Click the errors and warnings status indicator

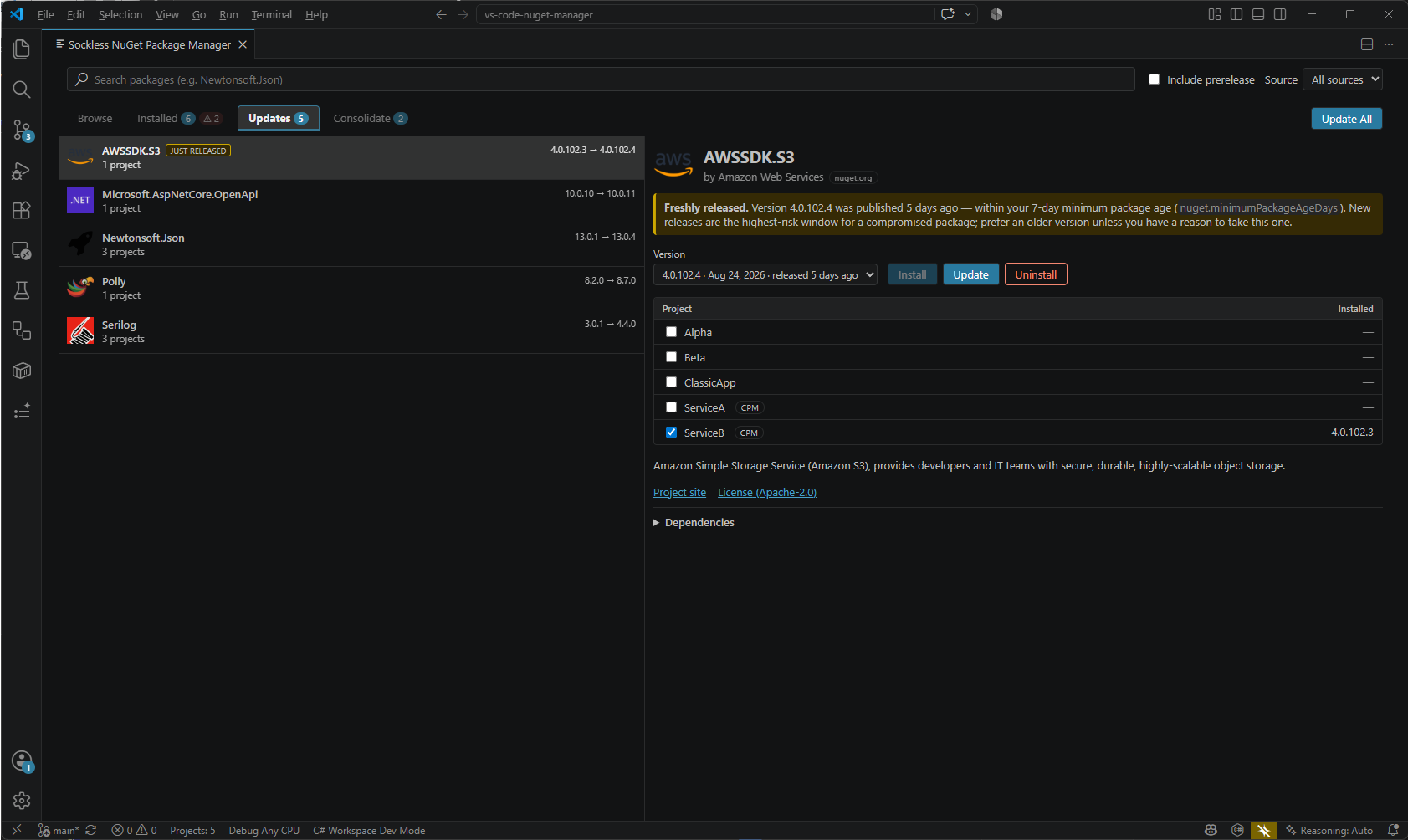tap(135, 830)
